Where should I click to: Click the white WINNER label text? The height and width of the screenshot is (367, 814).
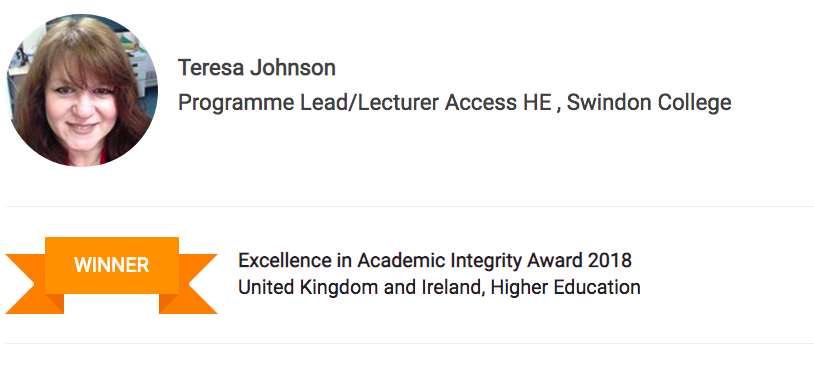tap(112, 265)
